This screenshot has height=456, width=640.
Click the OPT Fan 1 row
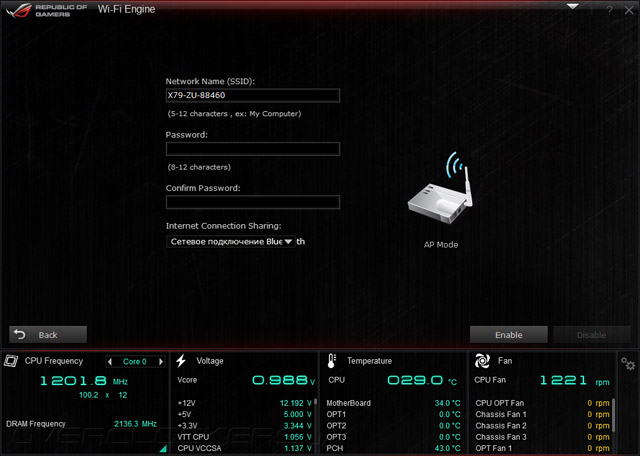click(x=542, y=448)
